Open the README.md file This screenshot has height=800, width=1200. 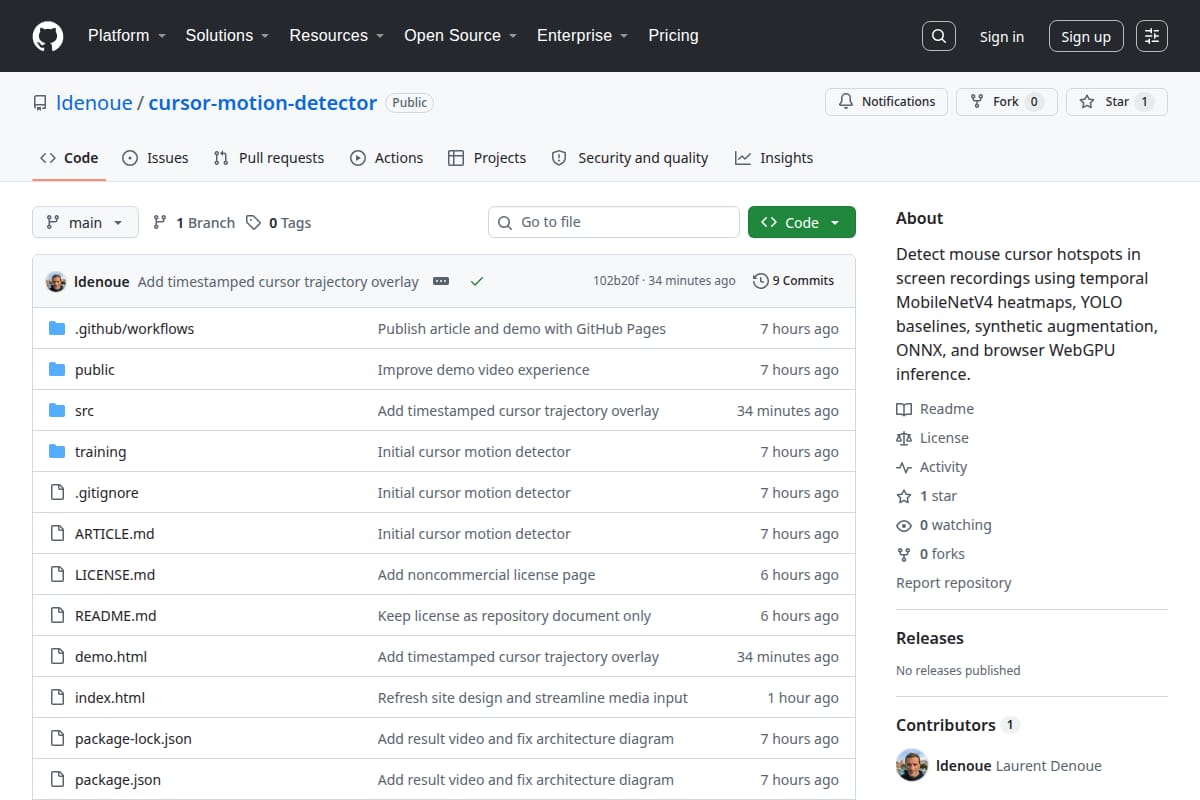coord(116,616)
